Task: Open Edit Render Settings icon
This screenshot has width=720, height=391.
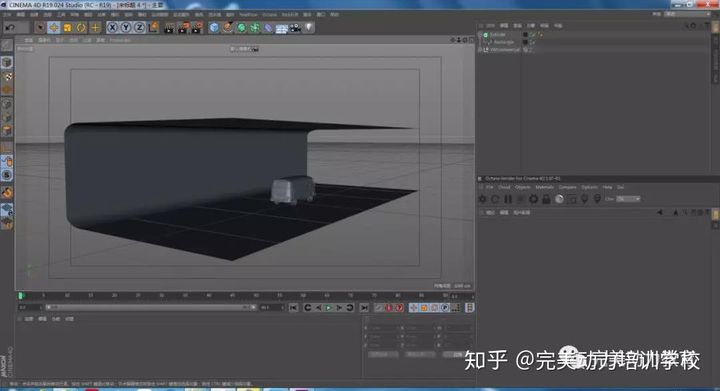Action: 197,28
